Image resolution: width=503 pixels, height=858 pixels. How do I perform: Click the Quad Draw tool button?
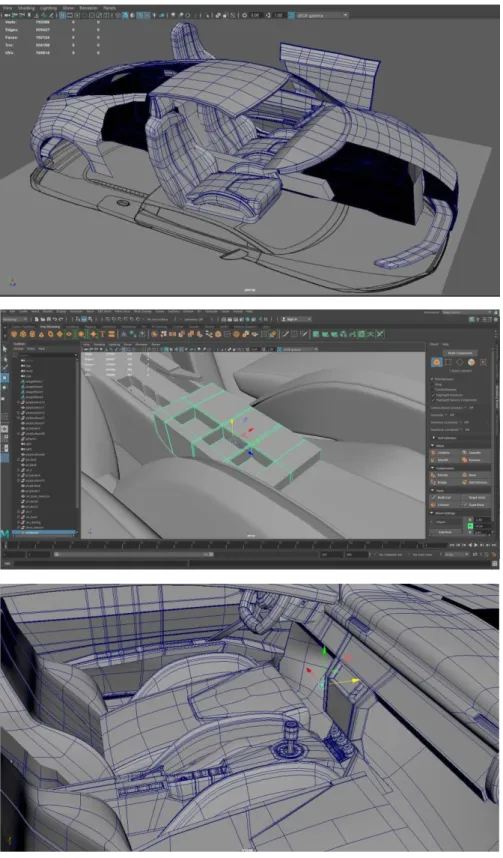(476, 505)
